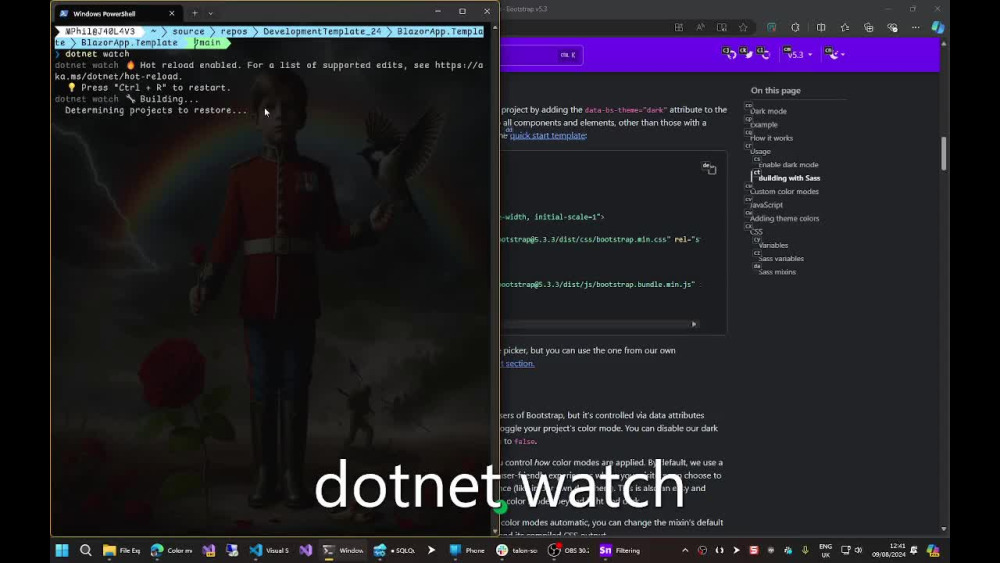Image resolution: width=1000 pixels, height=563 pixels.
Task: Open the SQL app taskbar button
Action: (x=394, y=550)
